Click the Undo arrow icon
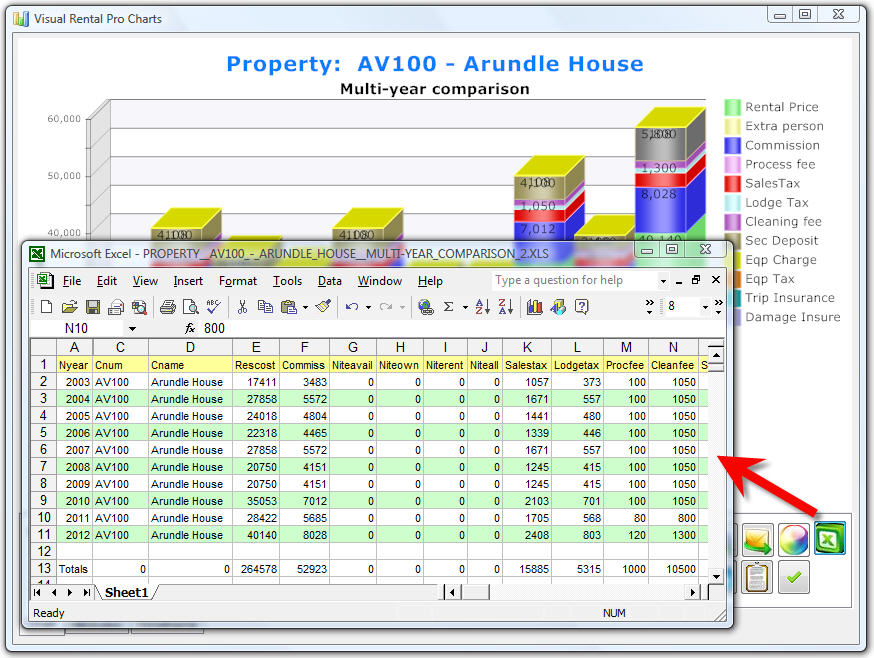Viewport: 874px width, 658px height. click(x=352, y=307)
